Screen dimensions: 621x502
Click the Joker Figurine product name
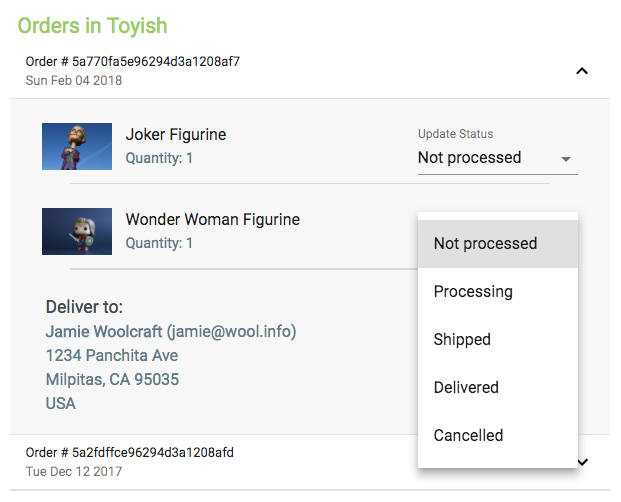[176, 135]
